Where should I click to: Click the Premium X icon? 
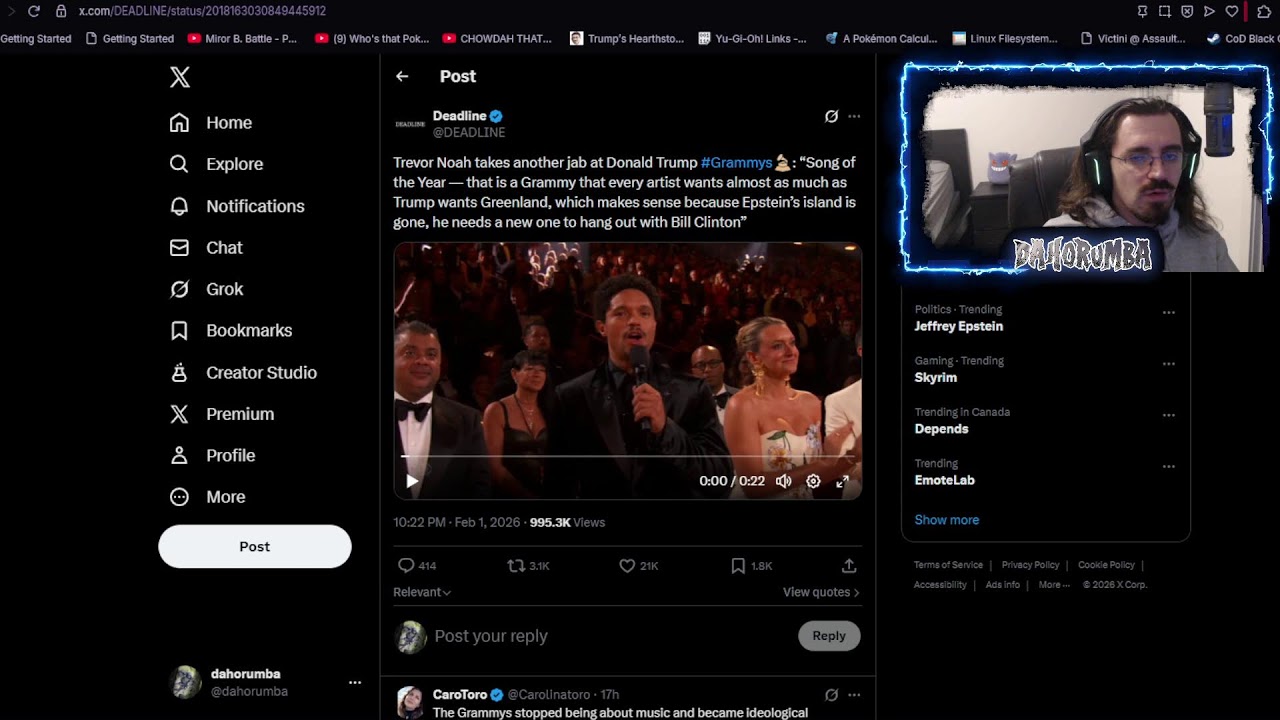point(179,414)
